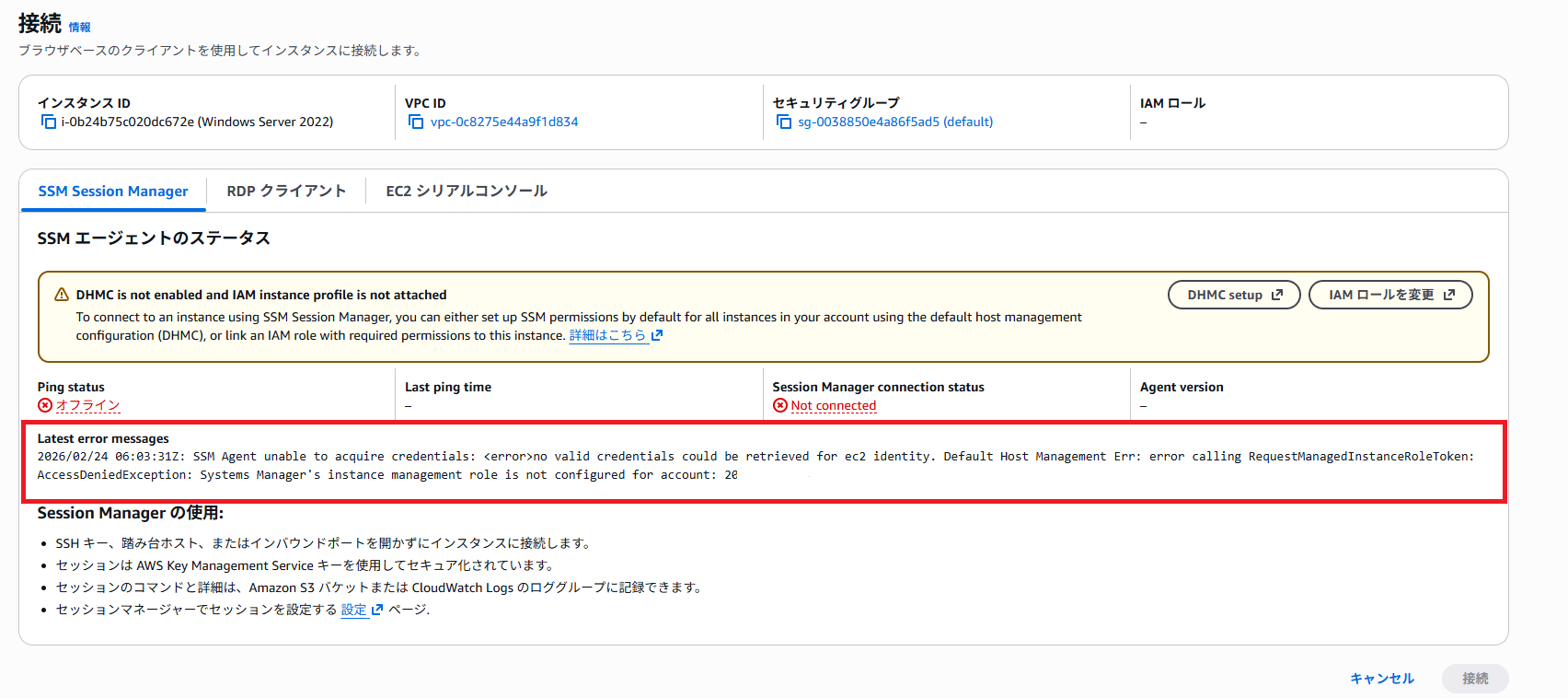Click the external link icon beside 設定
This screenshot has height=698, width=1568.
coord(377,610)
